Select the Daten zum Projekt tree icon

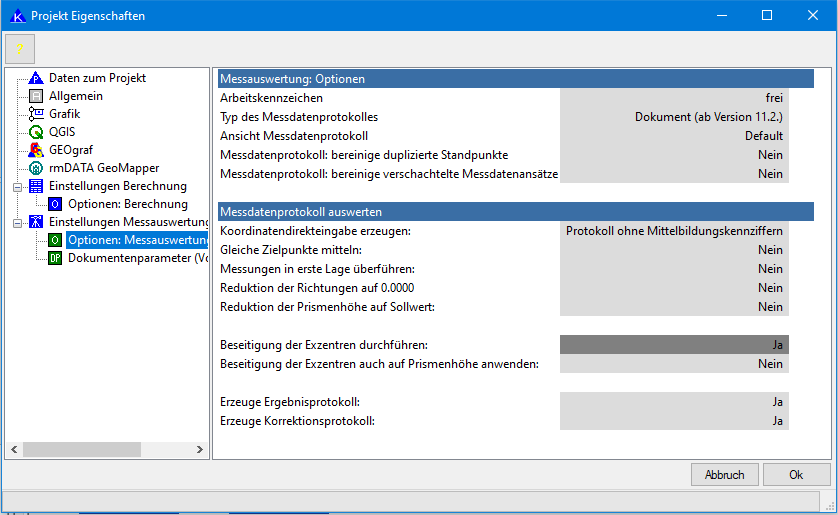(36, 78)
